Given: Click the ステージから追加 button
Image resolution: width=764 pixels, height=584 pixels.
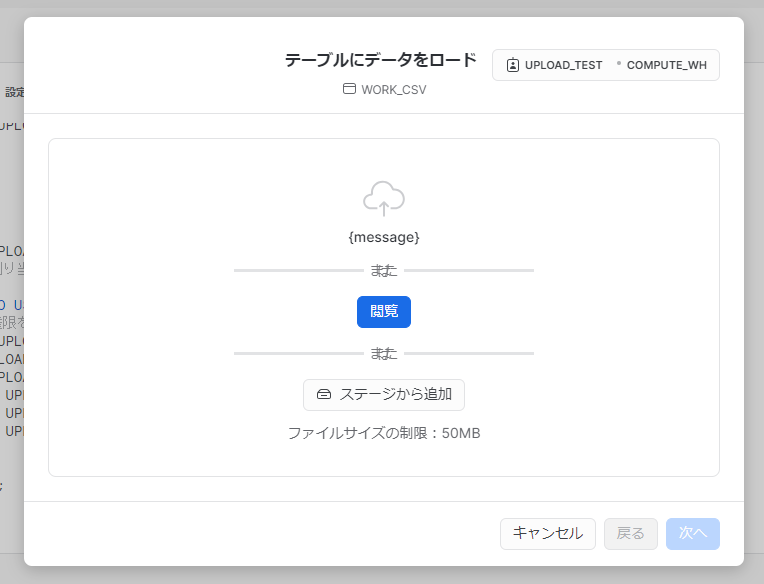Looking at the screenshot, I should [x=383, y=395].
